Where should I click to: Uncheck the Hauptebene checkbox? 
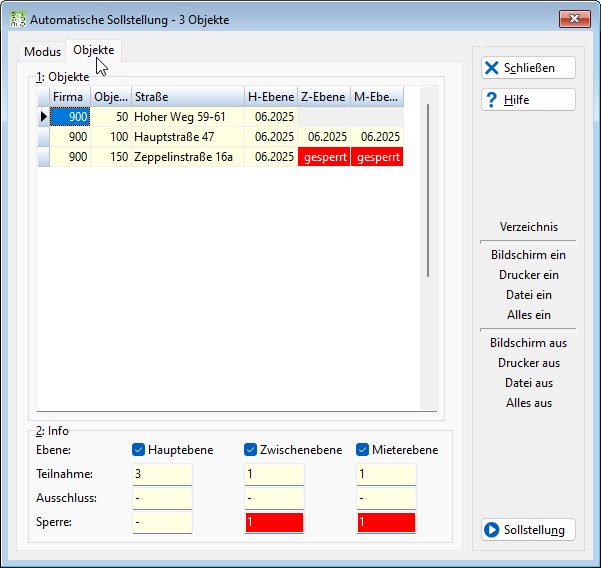pos(138,450)
